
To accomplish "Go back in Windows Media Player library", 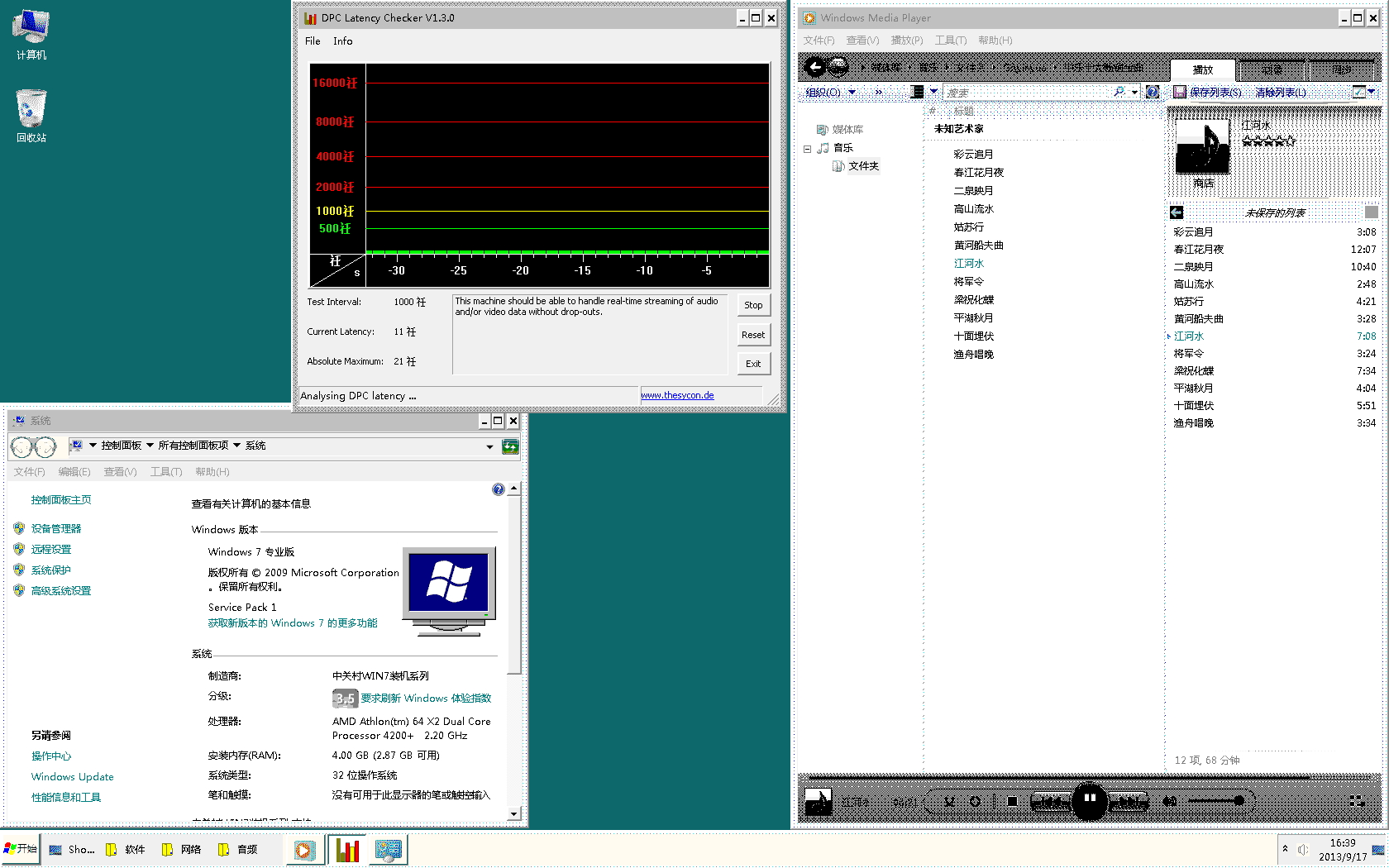I will pos(815,67).
